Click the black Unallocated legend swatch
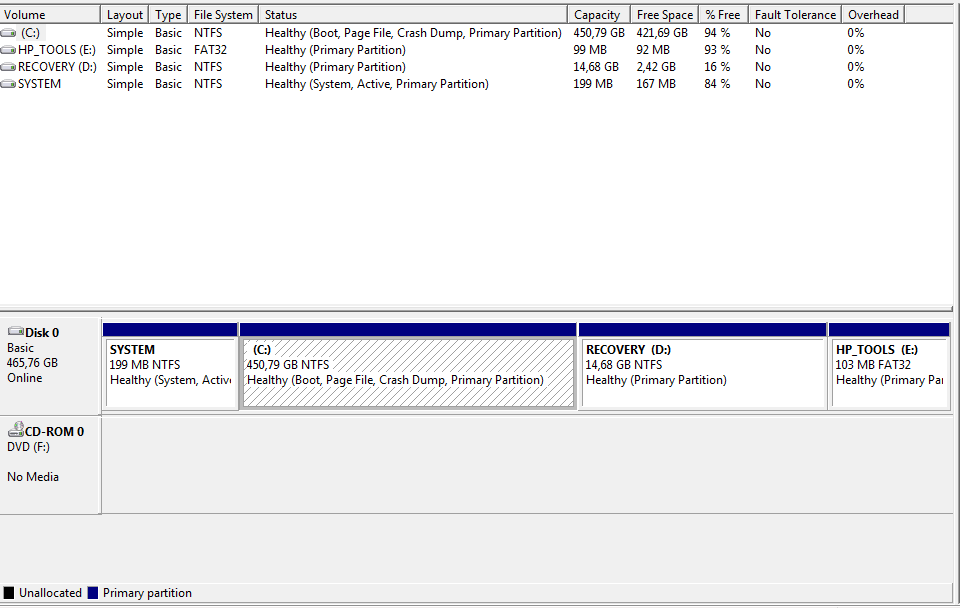 [9, 593]
